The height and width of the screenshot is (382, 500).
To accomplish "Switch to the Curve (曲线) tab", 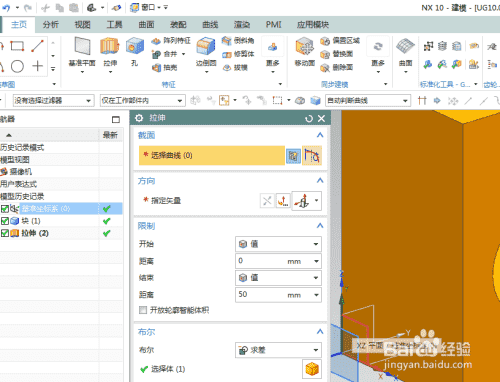I will tap(210, 25).
